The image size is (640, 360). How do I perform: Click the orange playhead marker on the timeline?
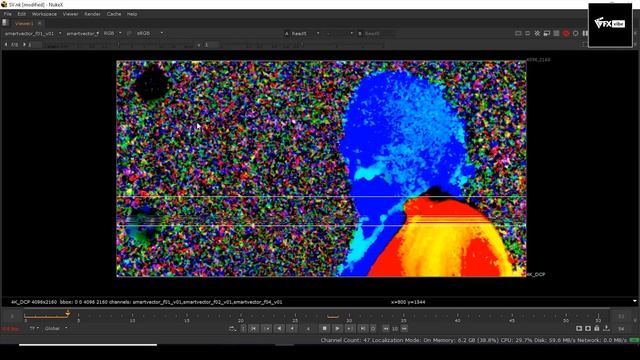click(x=68, y=313)
